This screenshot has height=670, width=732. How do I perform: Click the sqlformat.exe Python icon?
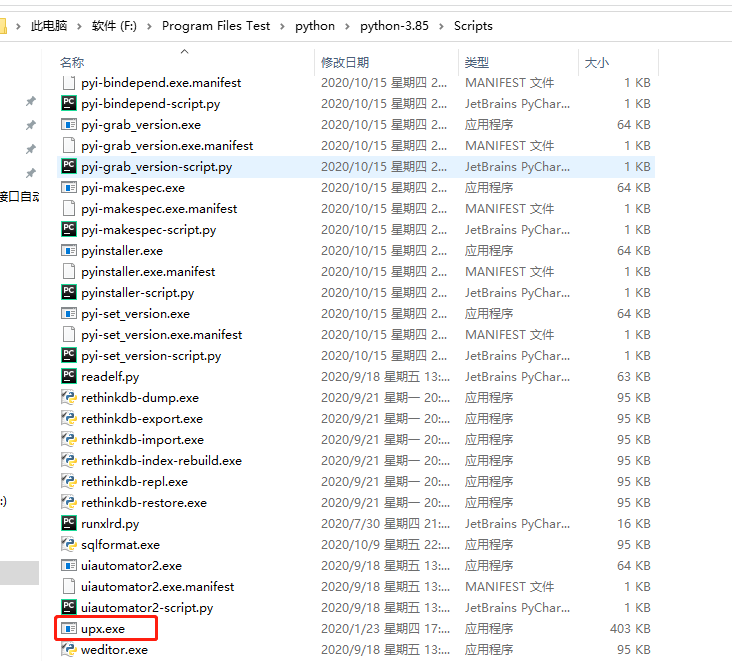coord(69,544)
